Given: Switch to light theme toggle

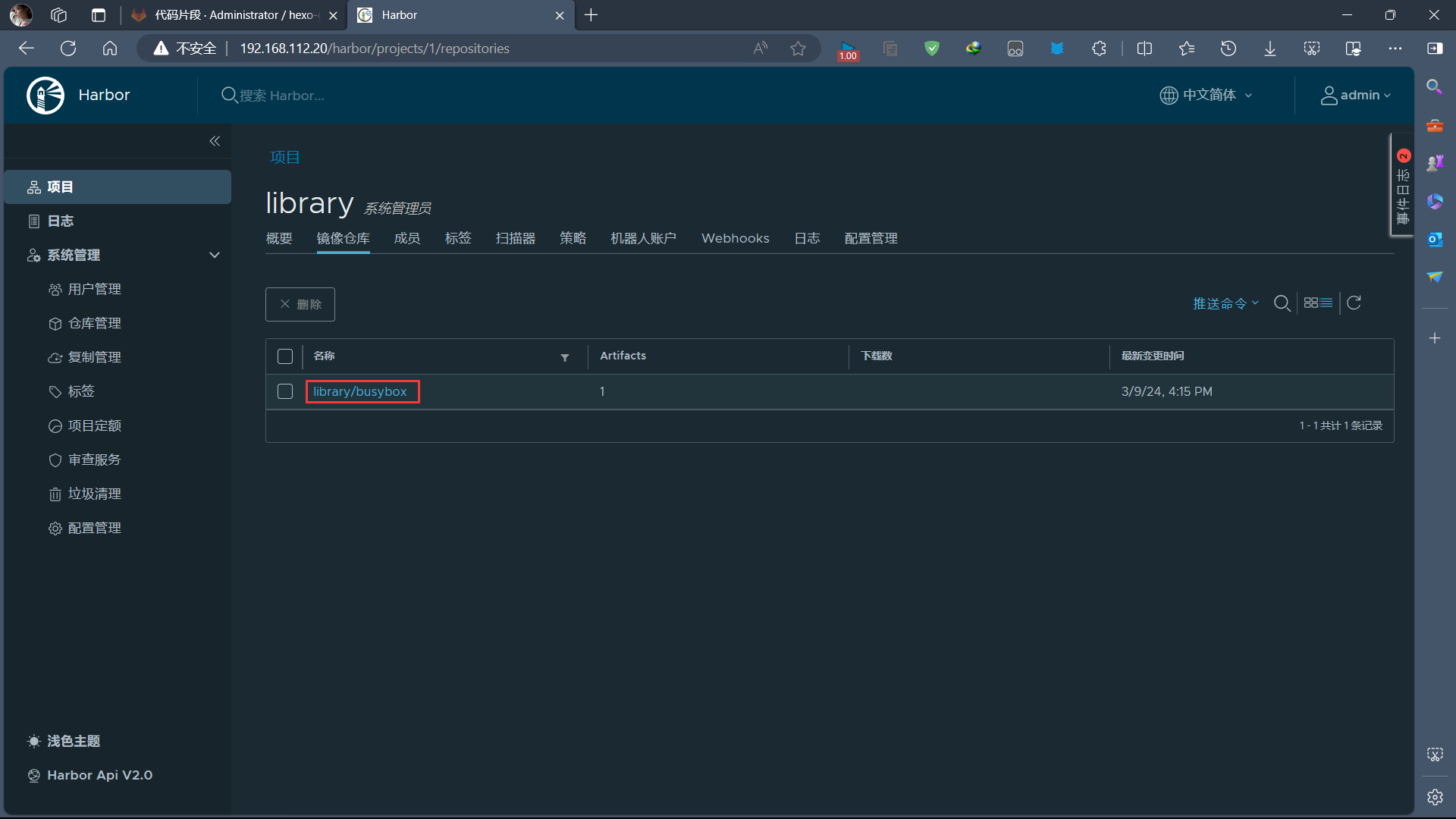Looking at the screenshot, I should (64, 741).
